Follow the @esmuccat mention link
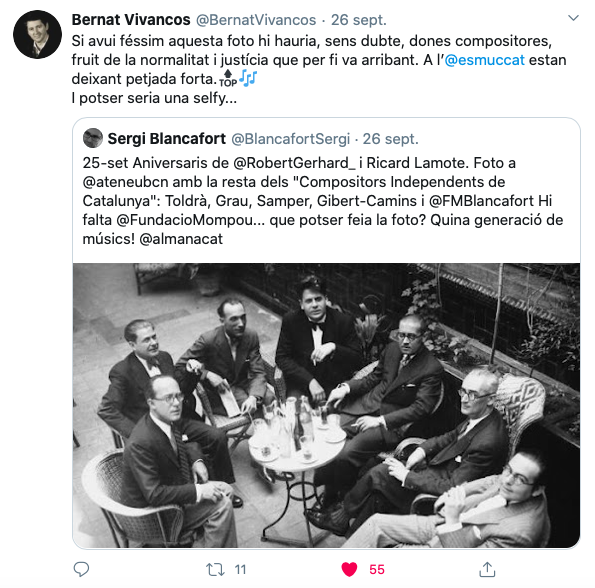Screen dimensions: 595x588 point(485,60)
